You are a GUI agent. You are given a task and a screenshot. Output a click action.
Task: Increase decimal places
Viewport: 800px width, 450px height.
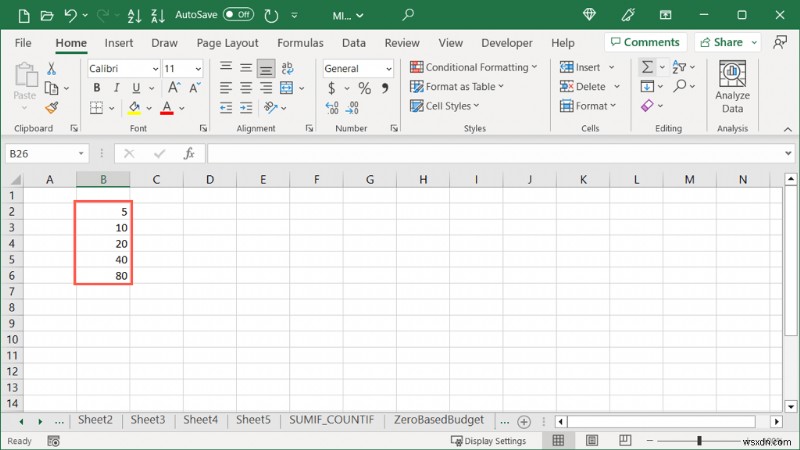tap(332, 108)
